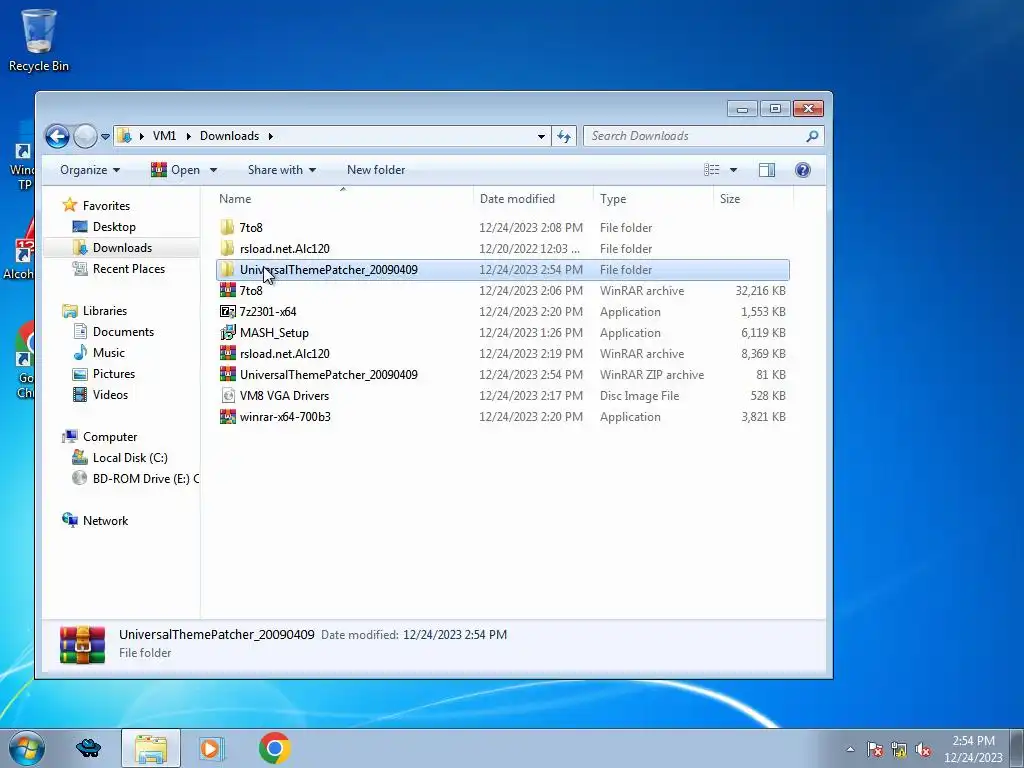Click the spy hat taskbar icon

(x=88, y=748)
